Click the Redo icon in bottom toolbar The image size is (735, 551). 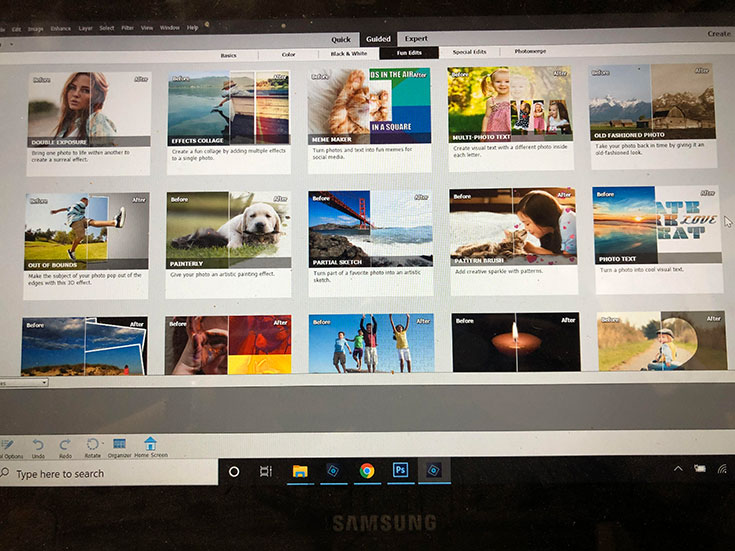point(65,448)
